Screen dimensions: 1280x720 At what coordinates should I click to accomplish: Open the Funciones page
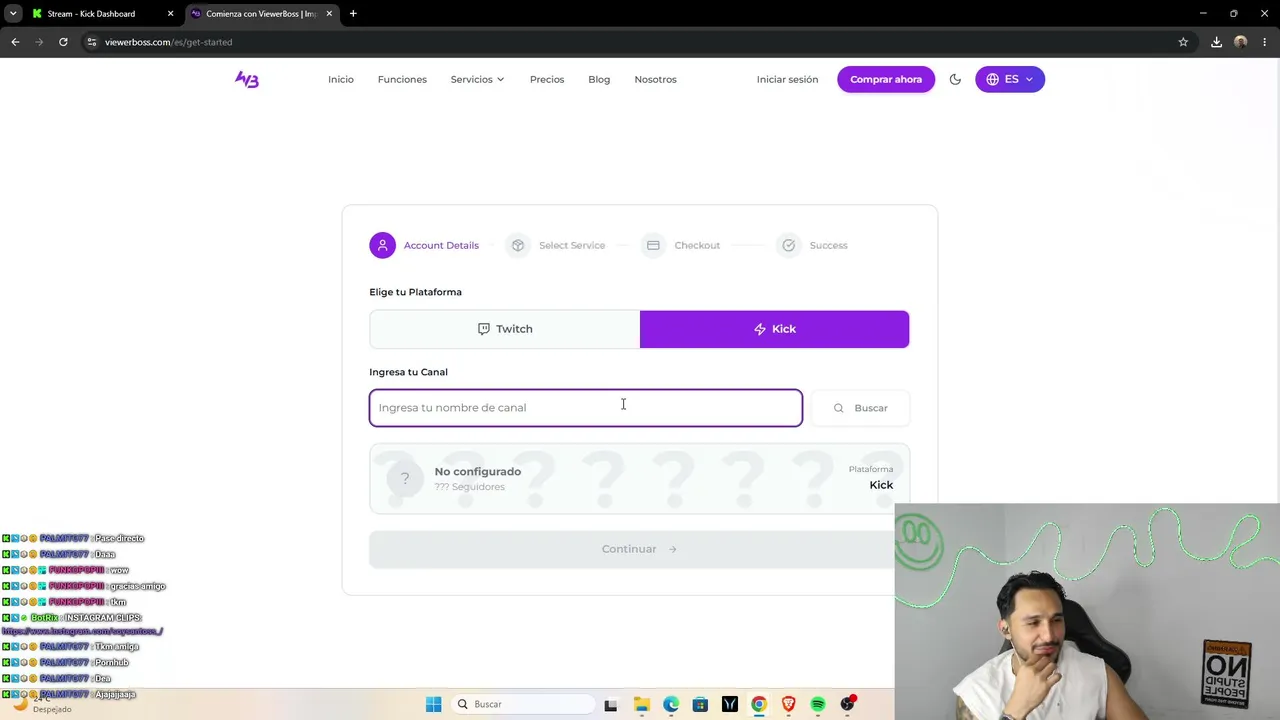point(402,79)
